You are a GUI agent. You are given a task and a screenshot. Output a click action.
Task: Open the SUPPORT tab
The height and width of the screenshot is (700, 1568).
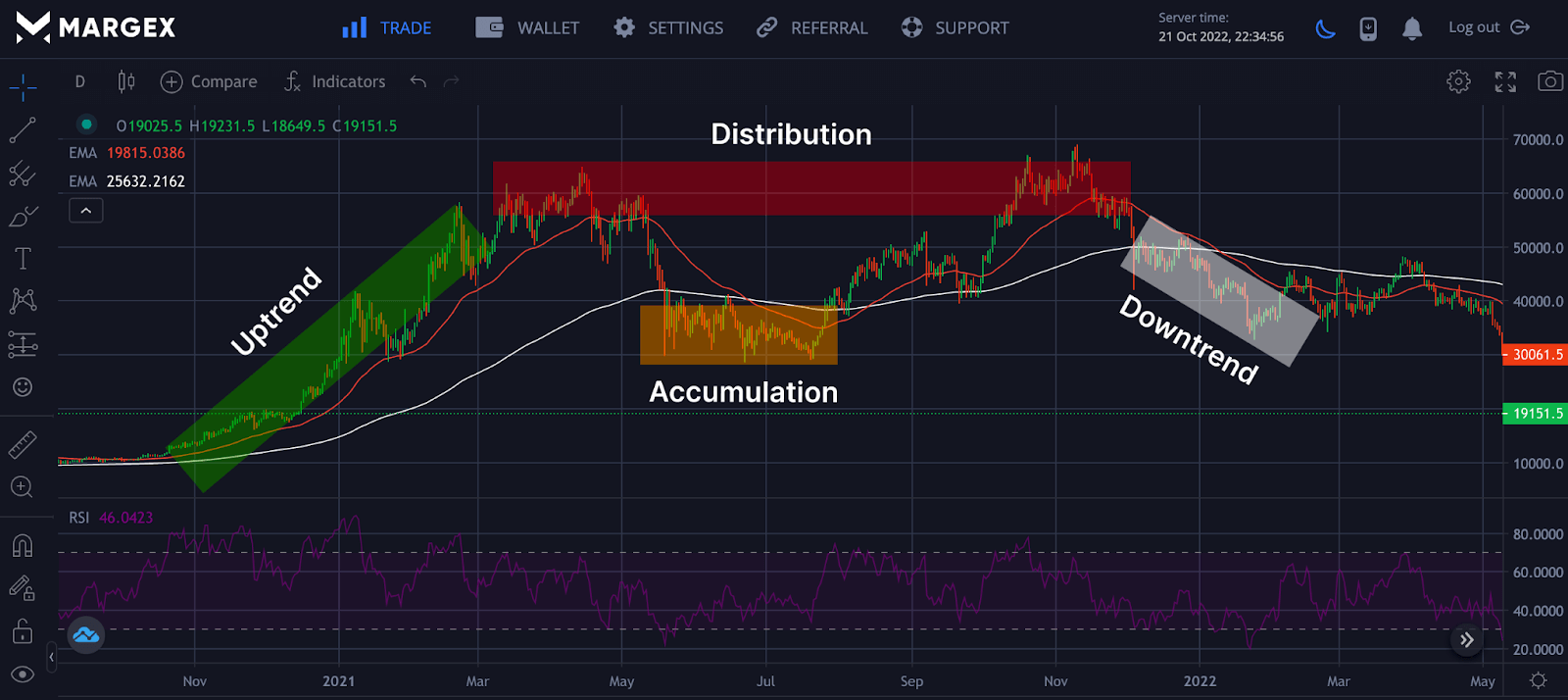[x=955, y=28]
